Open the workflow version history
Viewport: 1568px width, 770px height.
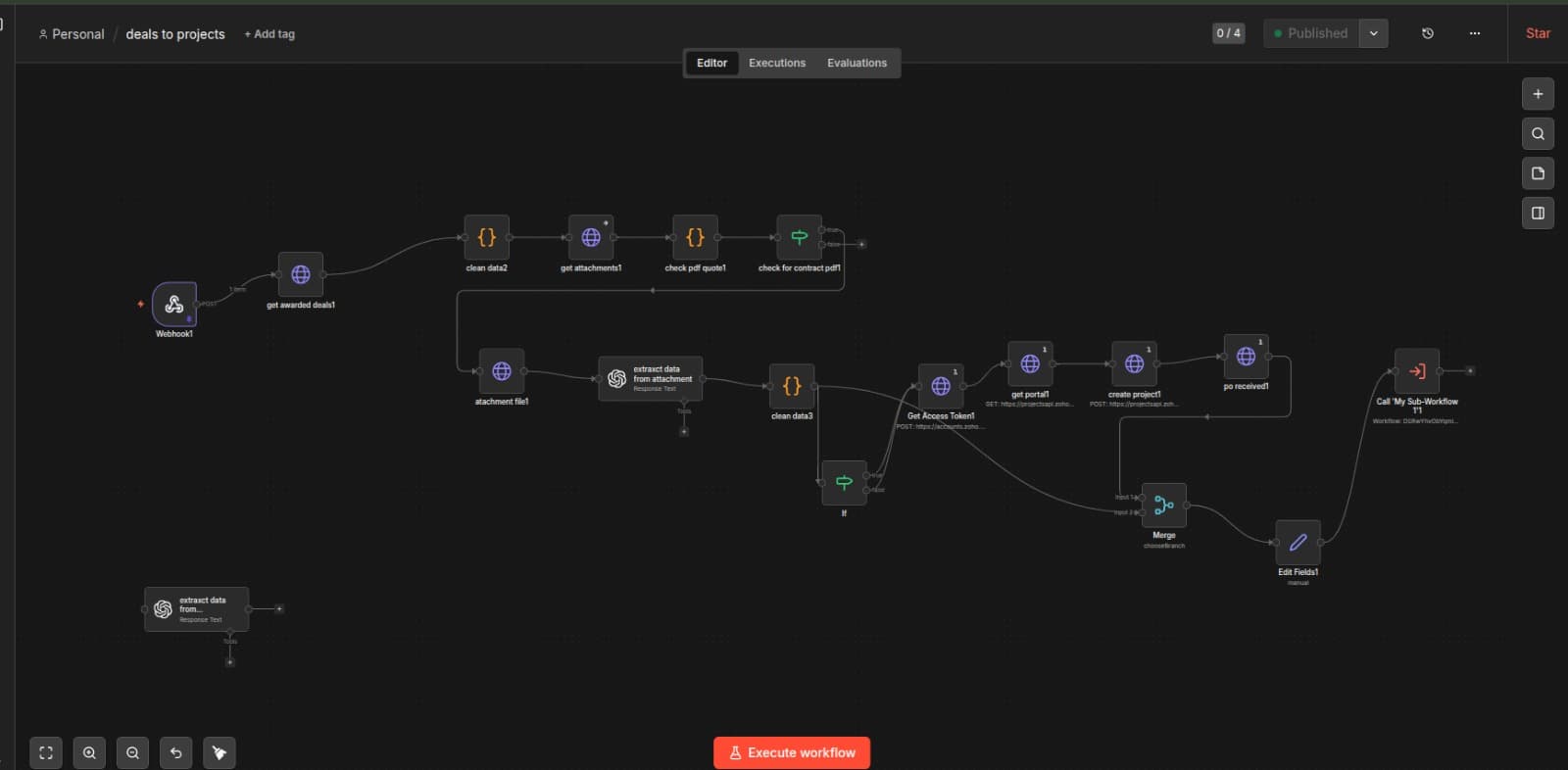click(x=1428, y=33)
